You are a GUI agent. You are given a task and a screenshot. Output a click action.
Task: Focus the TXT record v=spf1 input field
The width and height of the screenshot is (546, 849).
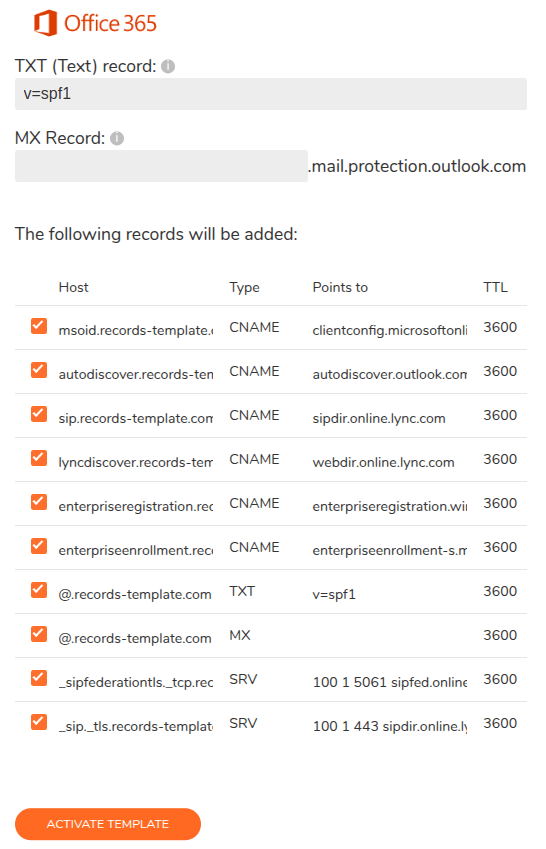click(x=271, y=94)
